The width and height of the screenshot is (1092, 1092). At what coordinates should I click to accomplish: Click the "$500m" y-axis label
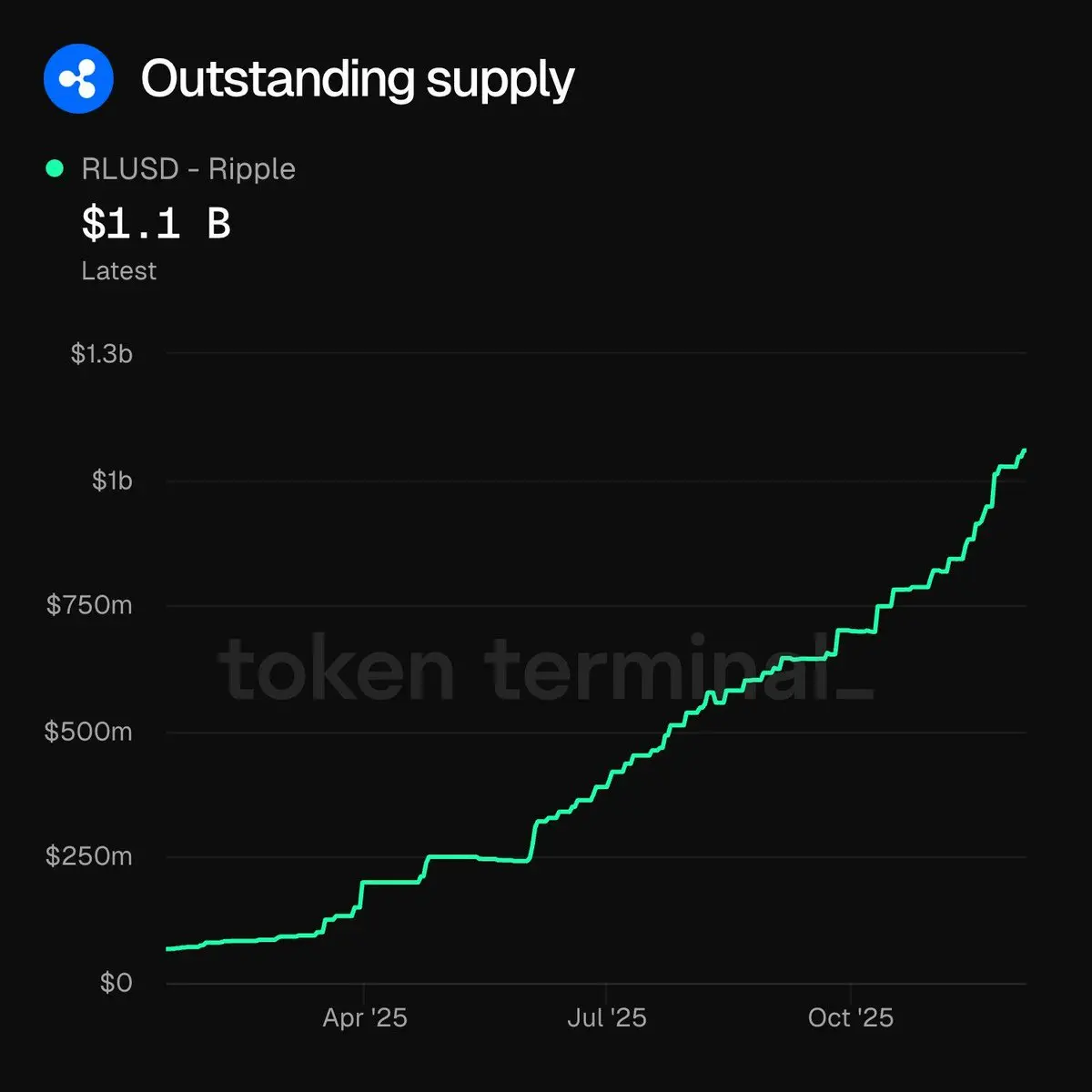coord(88,732)
